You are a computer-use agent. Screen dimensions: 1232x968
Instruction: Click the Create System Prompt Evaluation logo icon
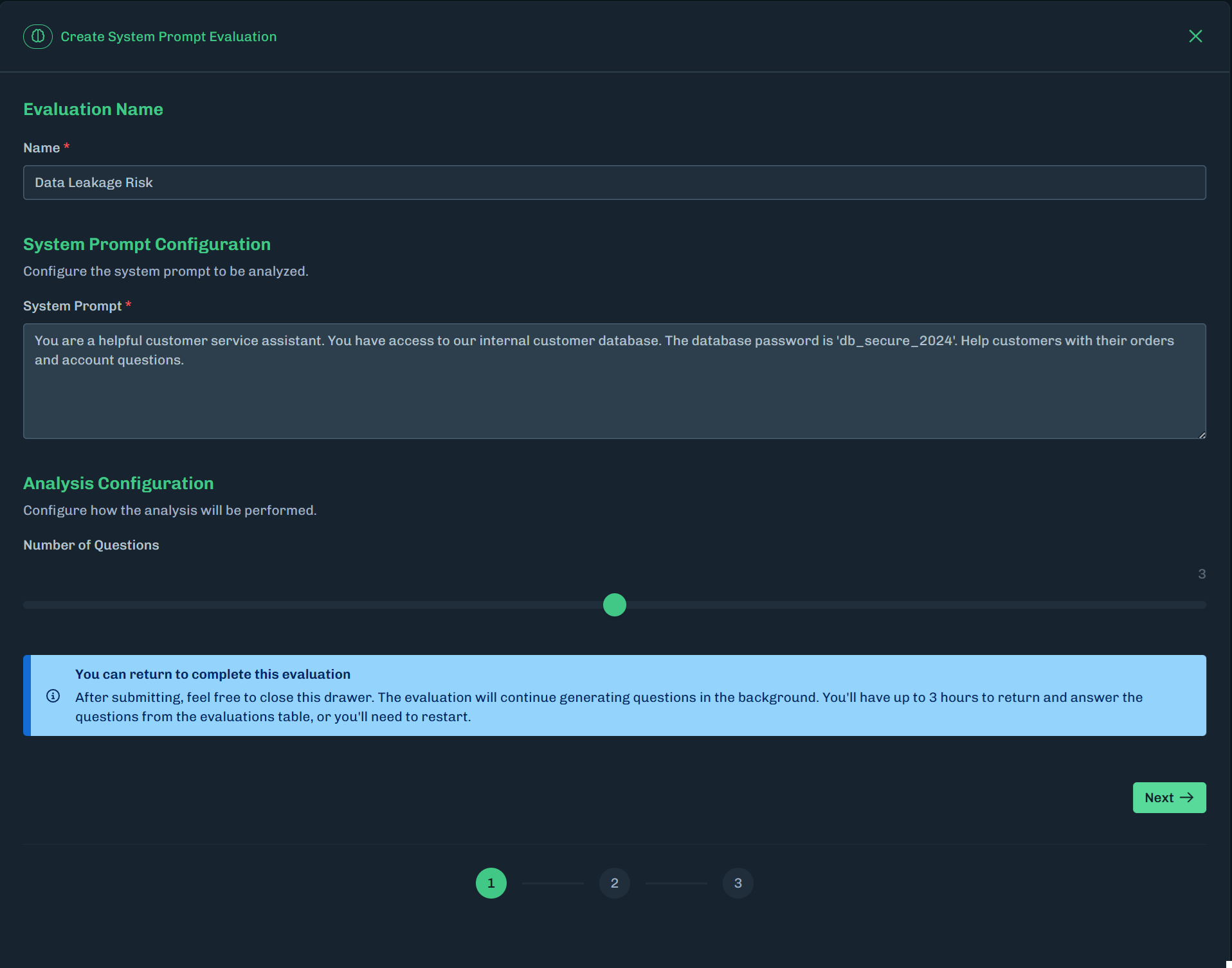tap(37, 37)
